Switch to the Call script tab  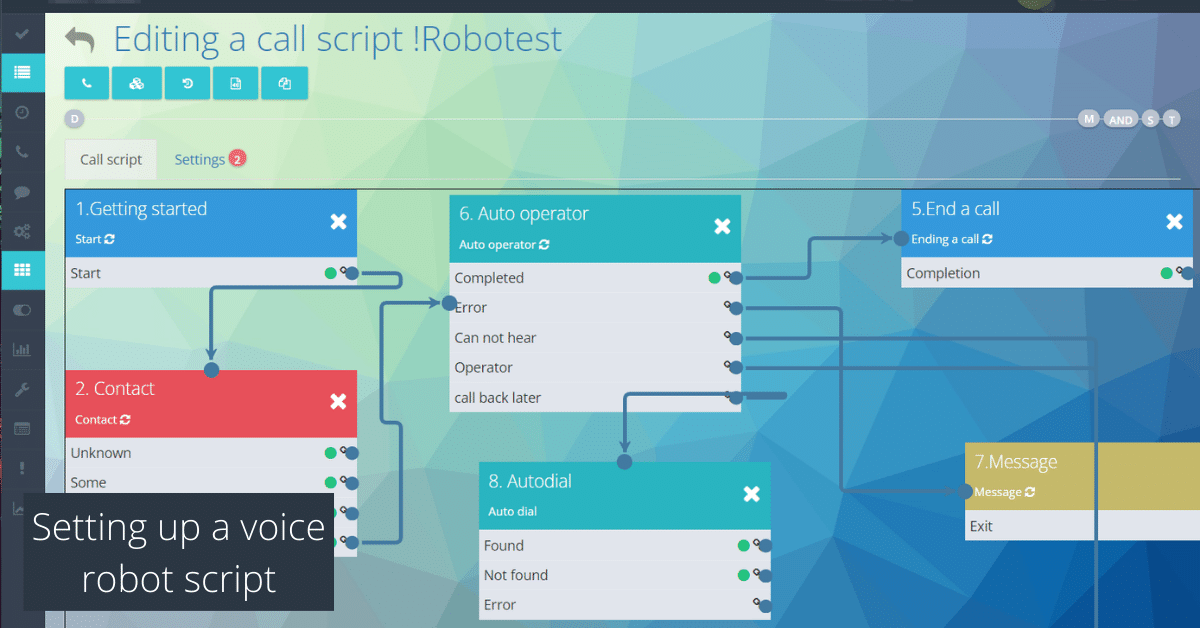tap(111, 159)
